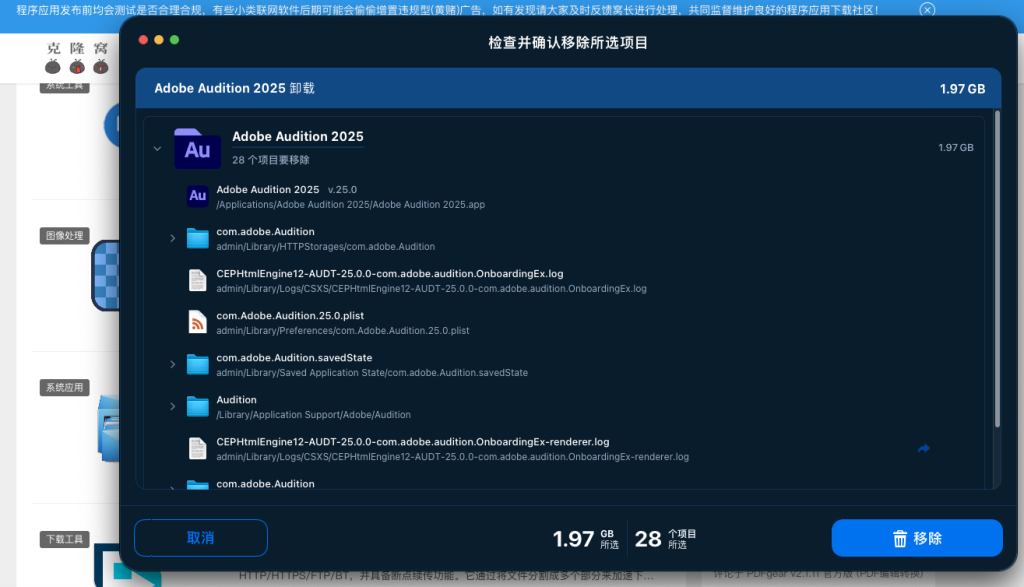Click the 1.97 GB size in the header bar
Image resolution: width=1024 pixels, height=587 pixels.
962,89
